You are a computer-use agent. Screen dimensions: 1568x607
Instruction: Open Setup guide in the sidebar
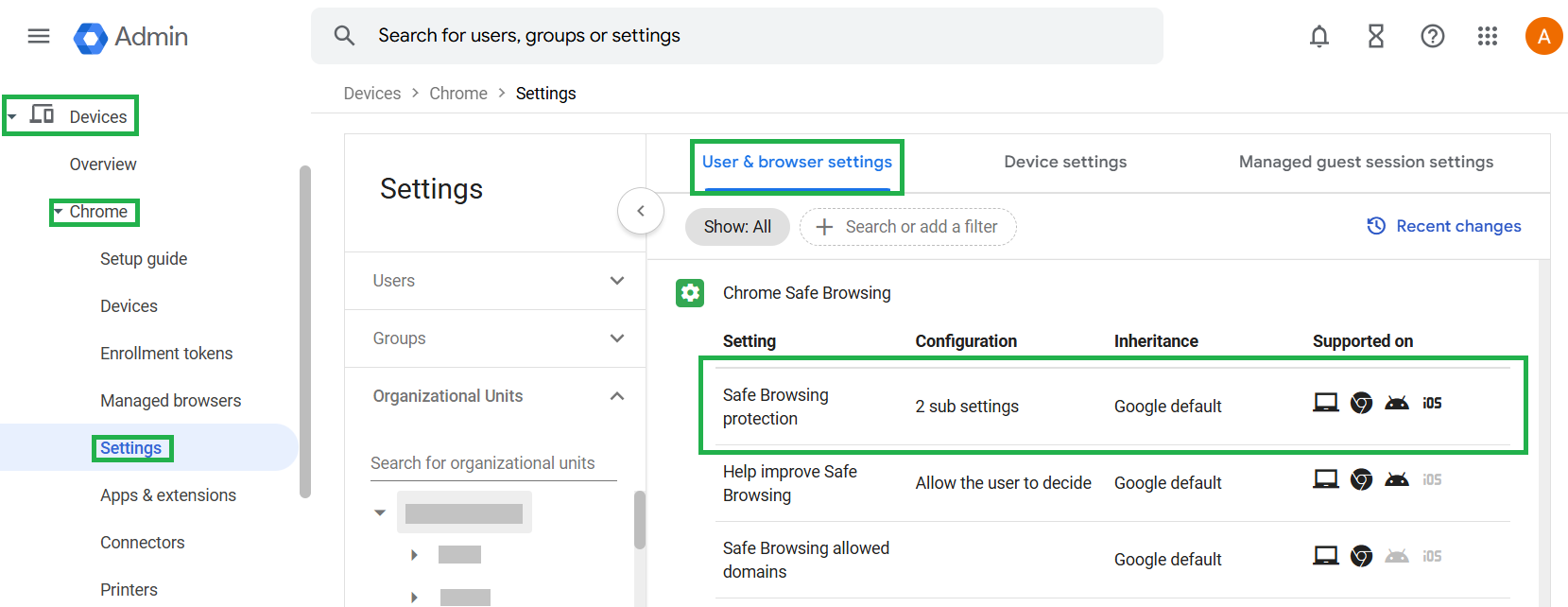pos(144,259)
